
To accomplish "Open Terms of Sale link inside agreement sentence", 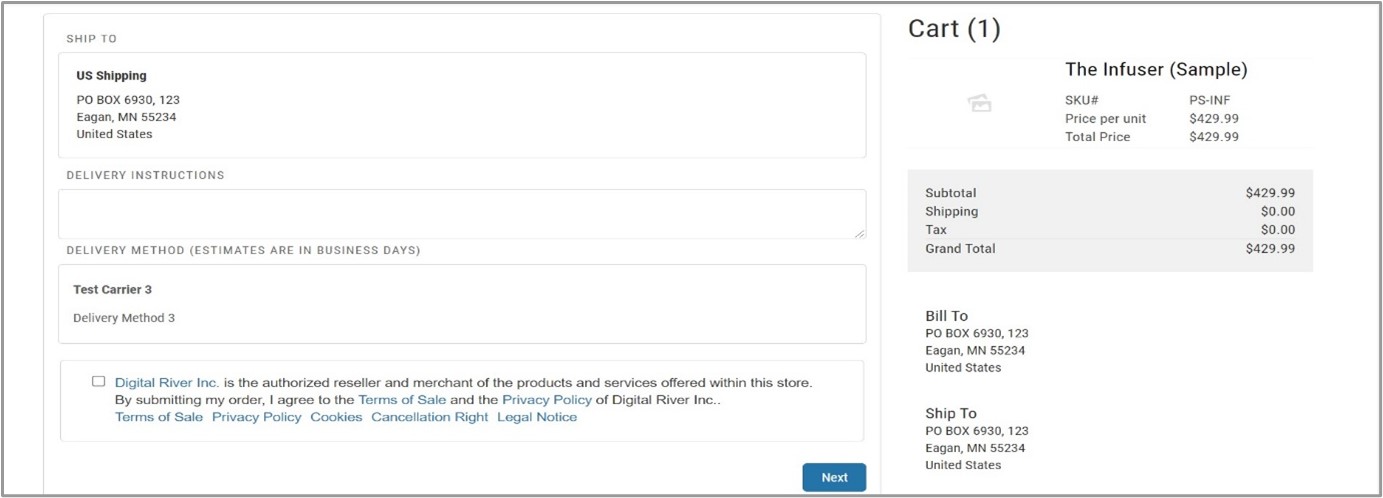I will 402,400.
